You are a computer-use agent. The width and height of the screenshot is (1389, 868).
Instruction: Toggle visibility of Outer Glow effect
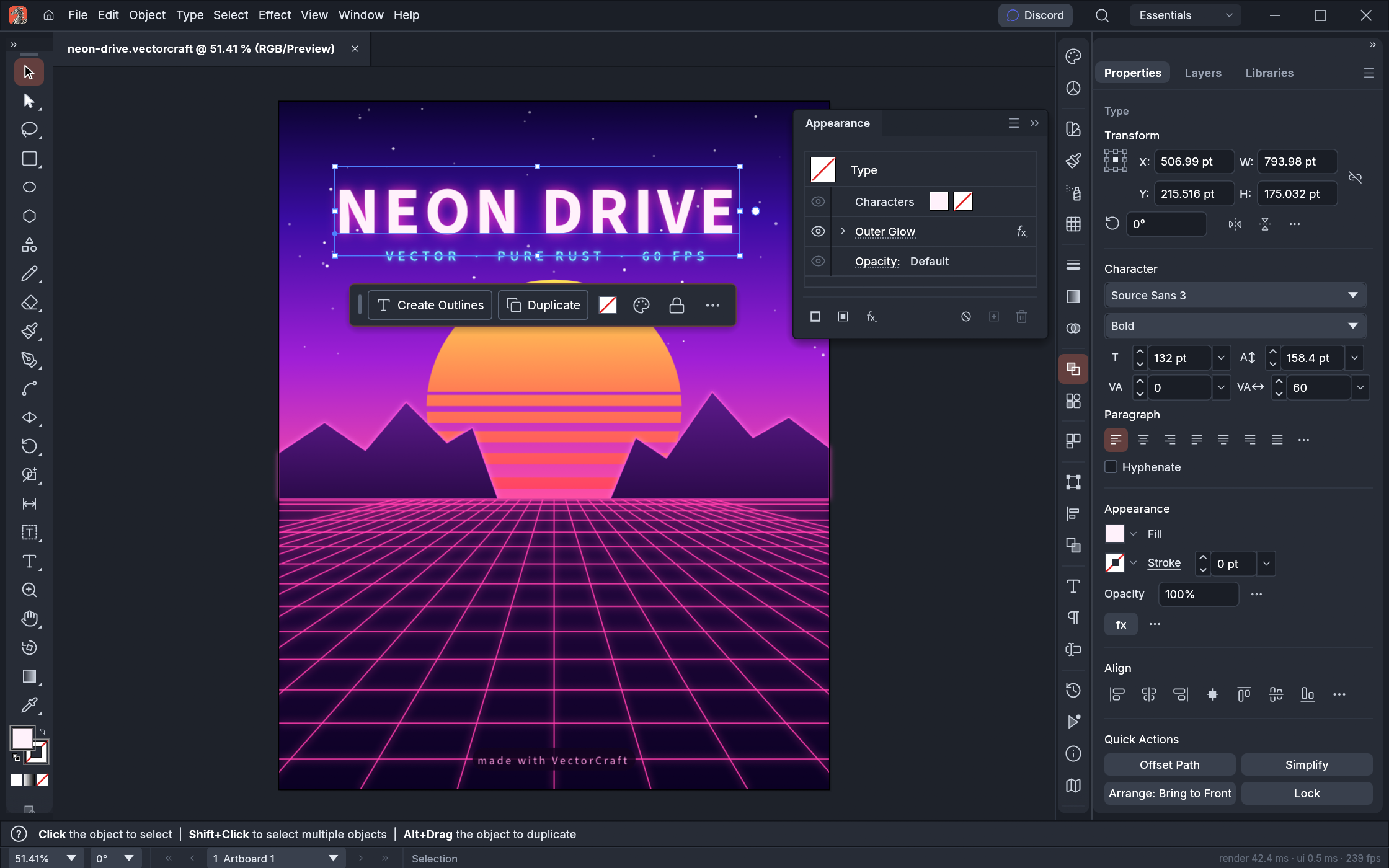pos(818,231)
